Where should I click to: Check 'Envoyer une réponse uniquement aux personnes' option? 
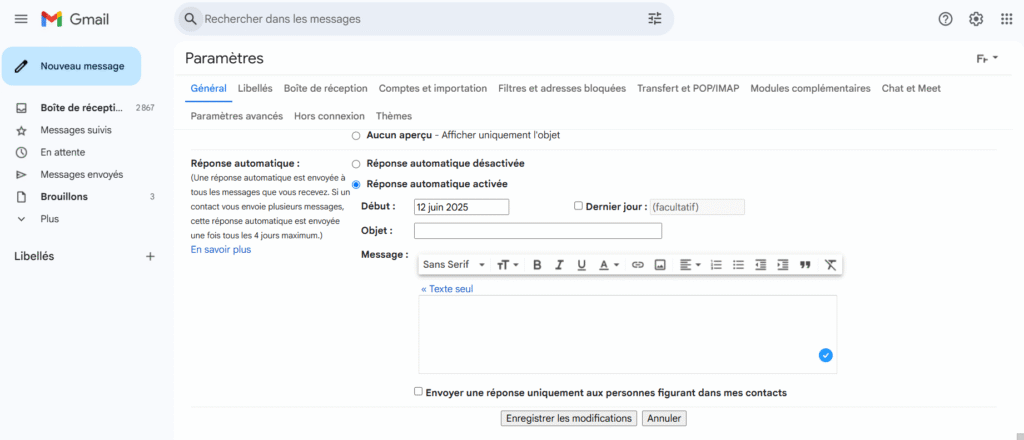[x=418, y=392]
